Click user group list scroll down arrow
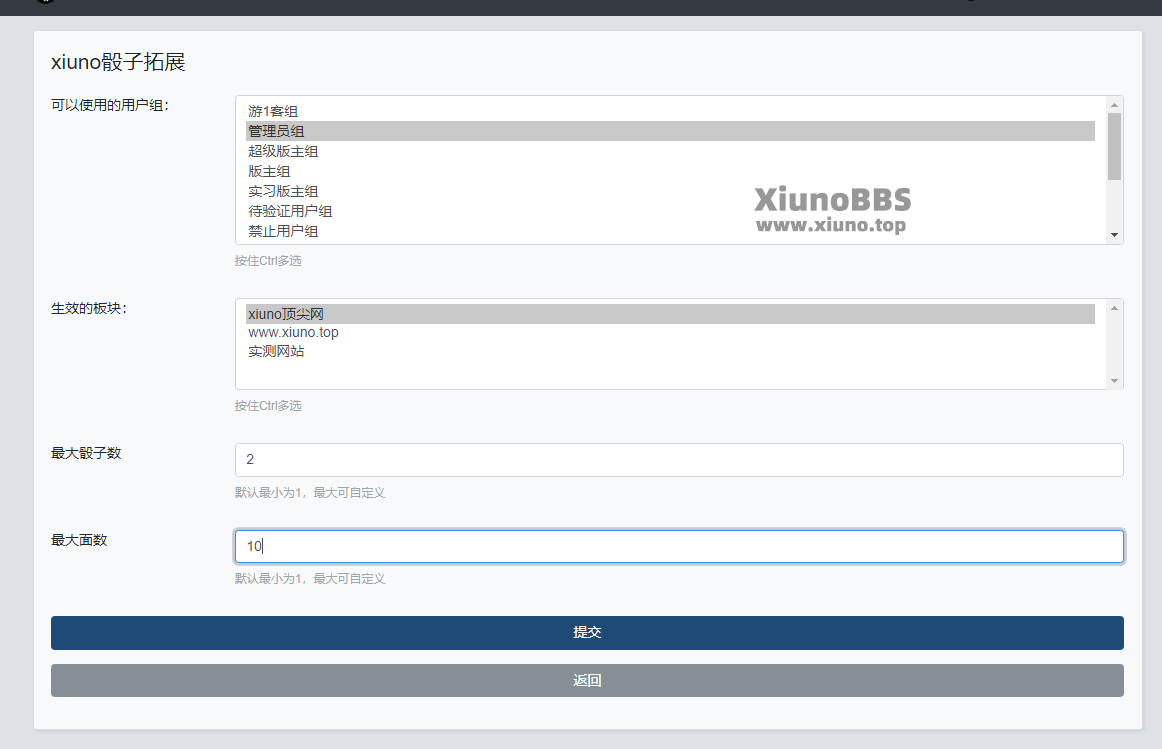 [x=1114, y=235]
